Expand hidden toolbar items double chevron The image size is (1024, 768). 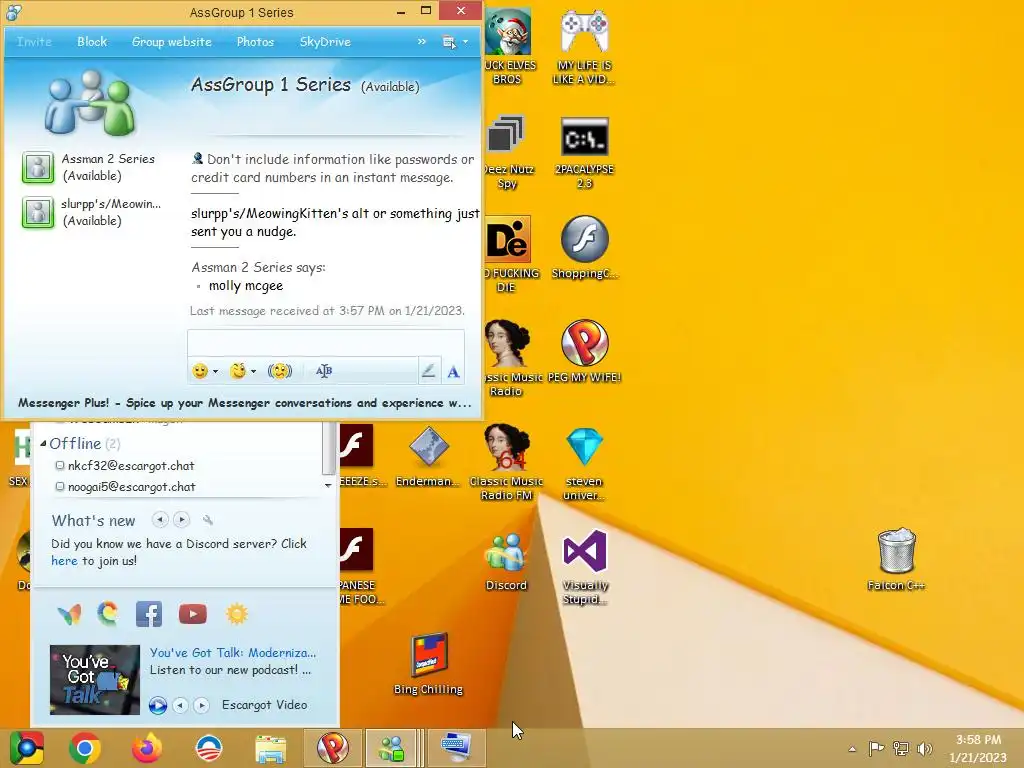coord(422,42)
